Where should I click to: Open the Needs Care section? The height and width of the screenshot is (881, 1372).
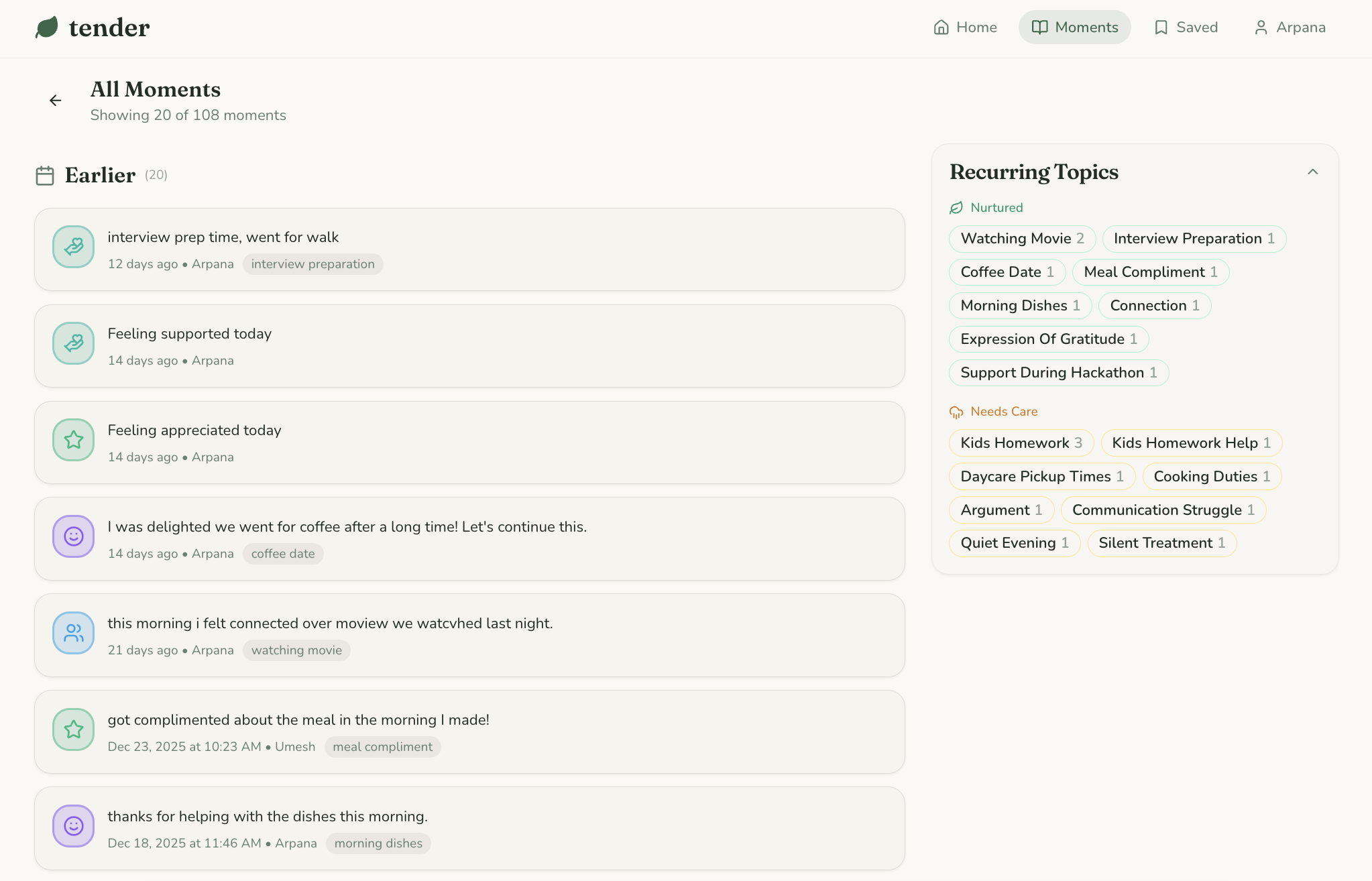[1003, 411]
